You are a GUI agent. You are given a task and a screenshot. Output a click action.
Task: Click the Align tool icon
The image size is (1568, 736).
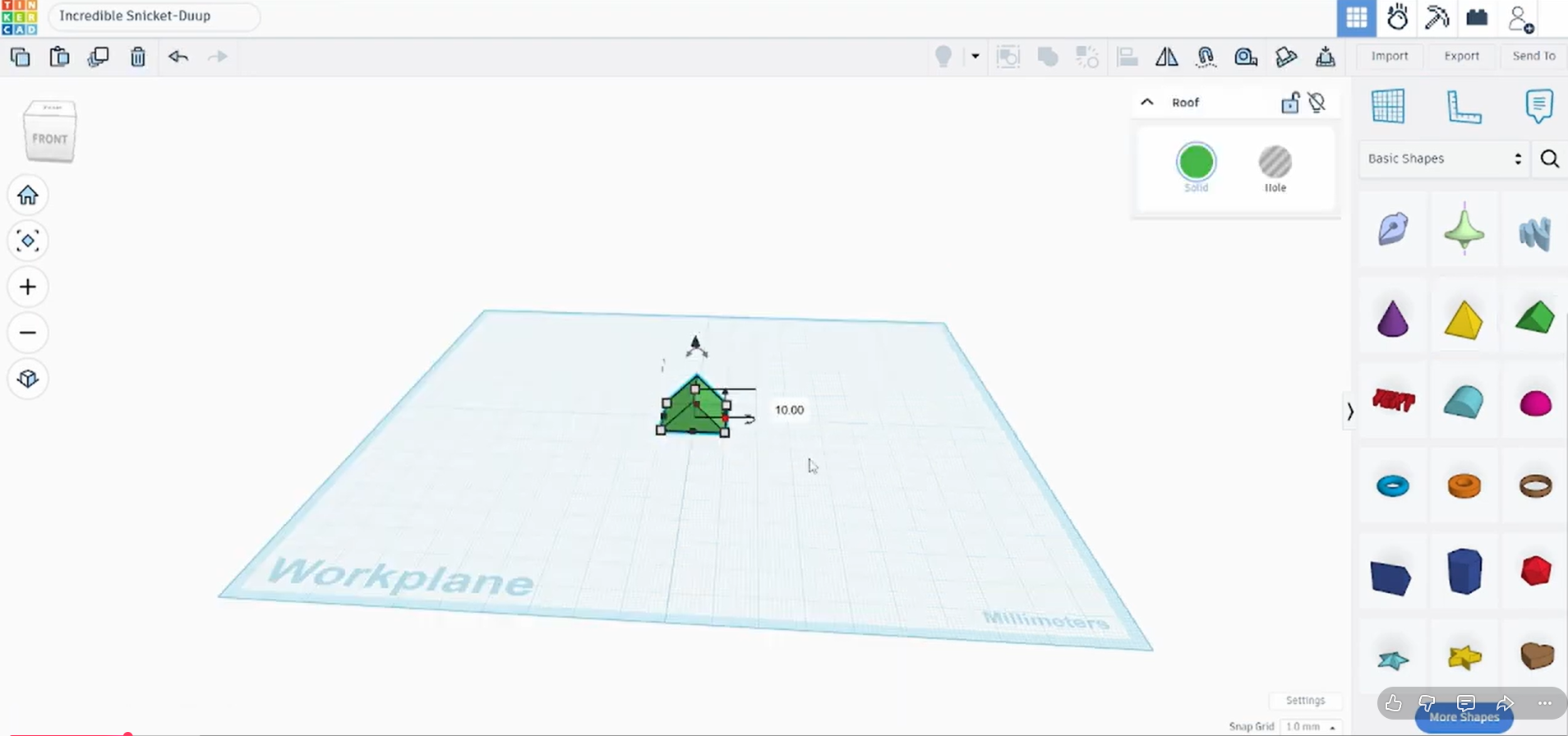coord(1127,57)
